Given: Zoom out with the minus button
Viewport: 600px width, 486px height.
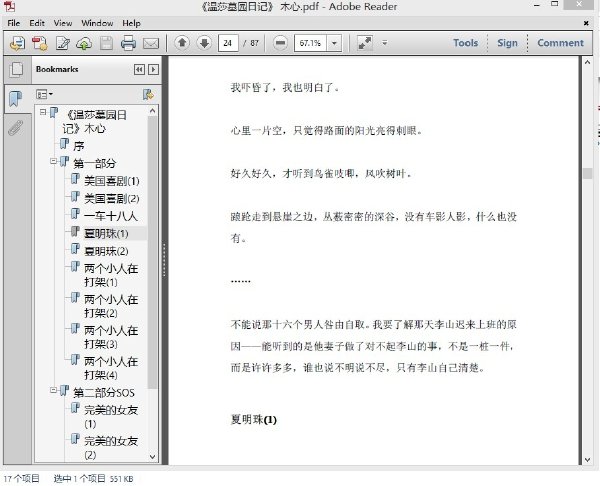Looking at the screenshot, I should (280, 43).
